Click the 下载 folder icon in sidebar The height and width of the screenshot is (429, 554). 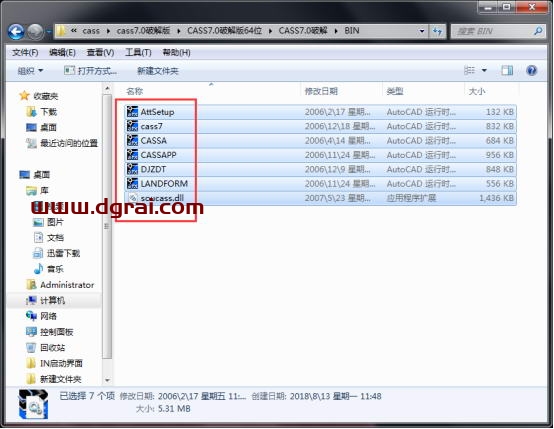pos(31,112)
